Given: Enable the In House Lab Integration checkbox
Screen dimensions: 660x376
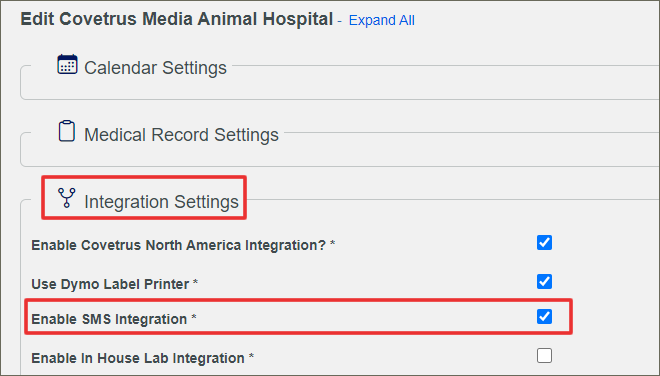Looking at the screenshot, I should (x=544, y=355).
